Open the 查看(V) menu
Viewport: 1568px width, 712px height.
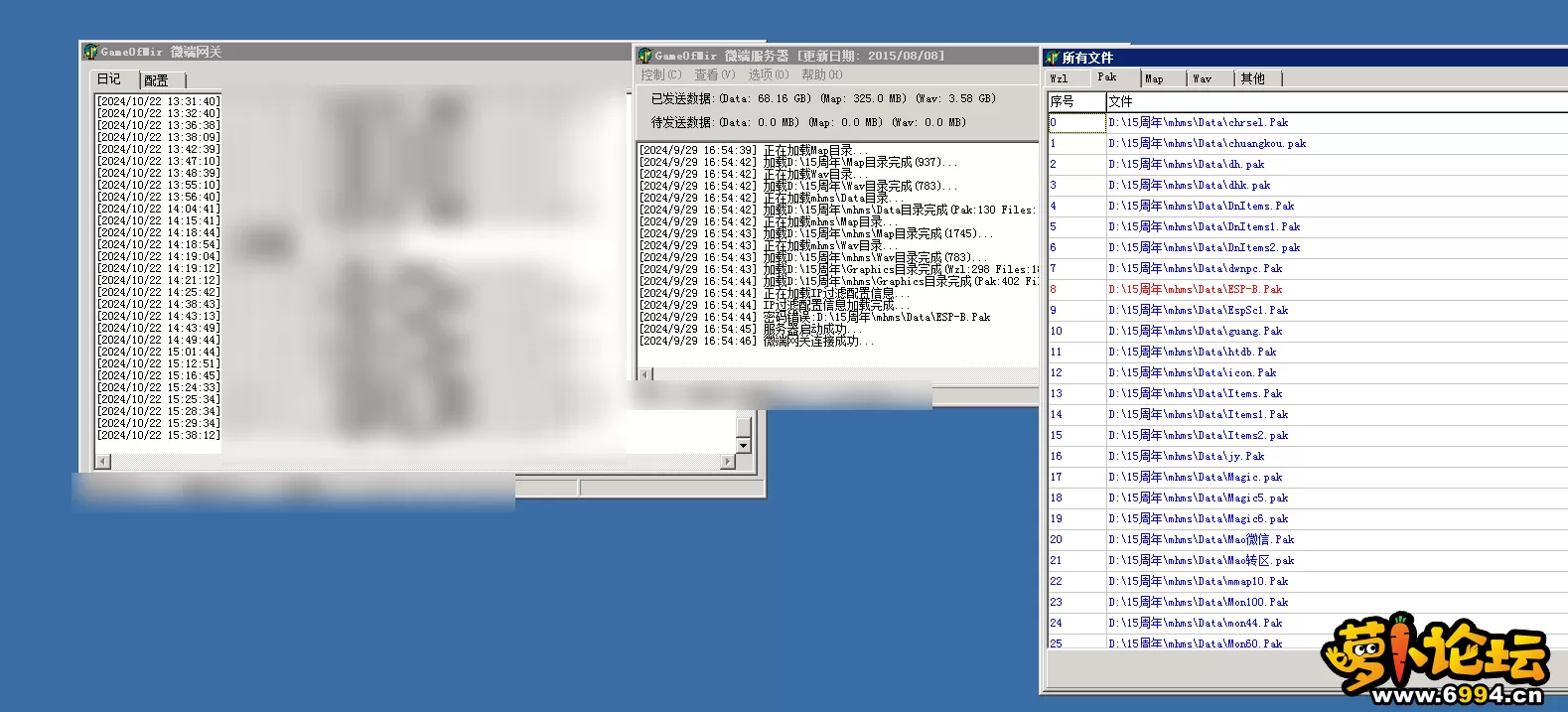pos(714,75)
